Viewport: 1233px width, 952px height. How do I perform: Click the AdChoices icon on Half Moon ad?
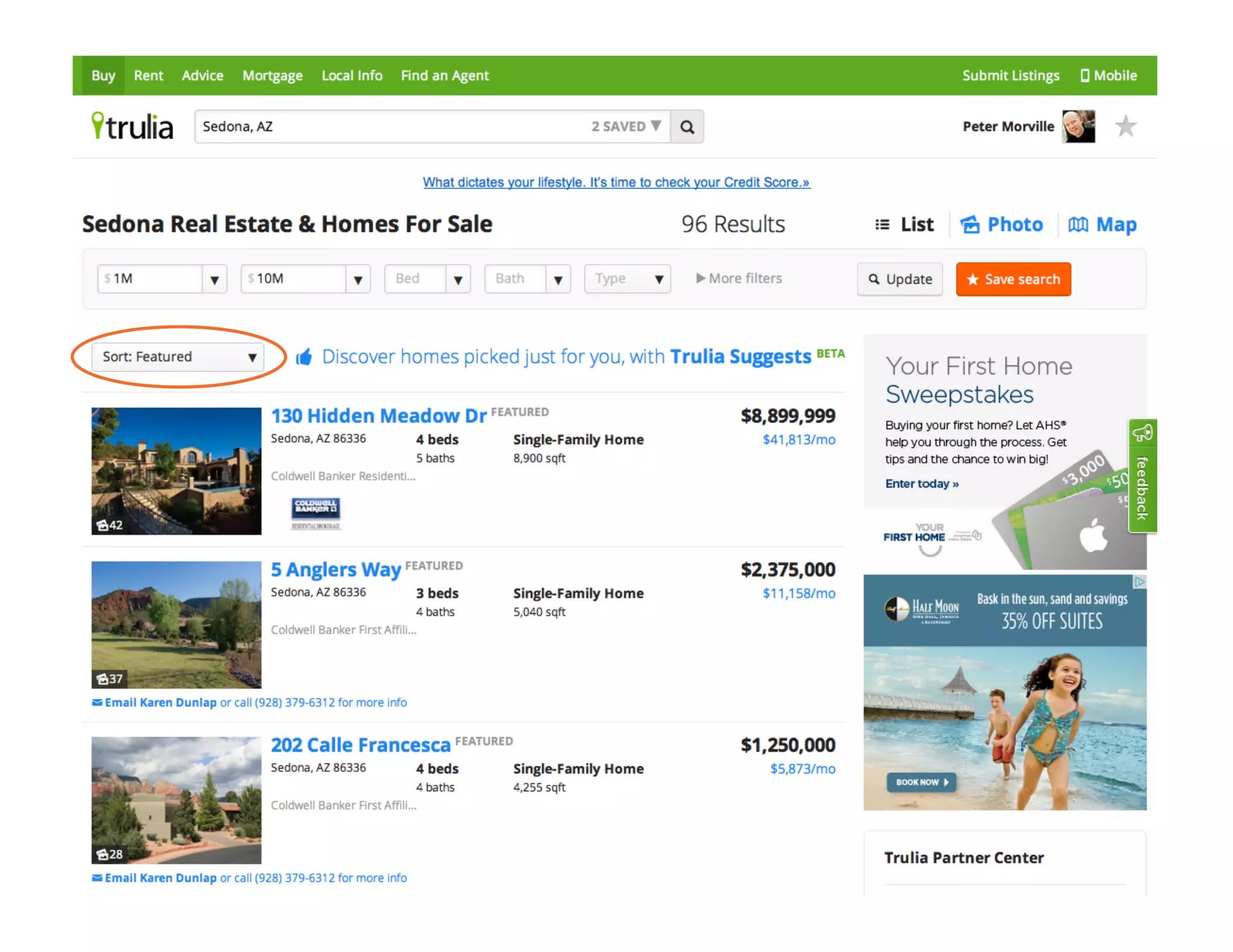[x=1138, y=582]
